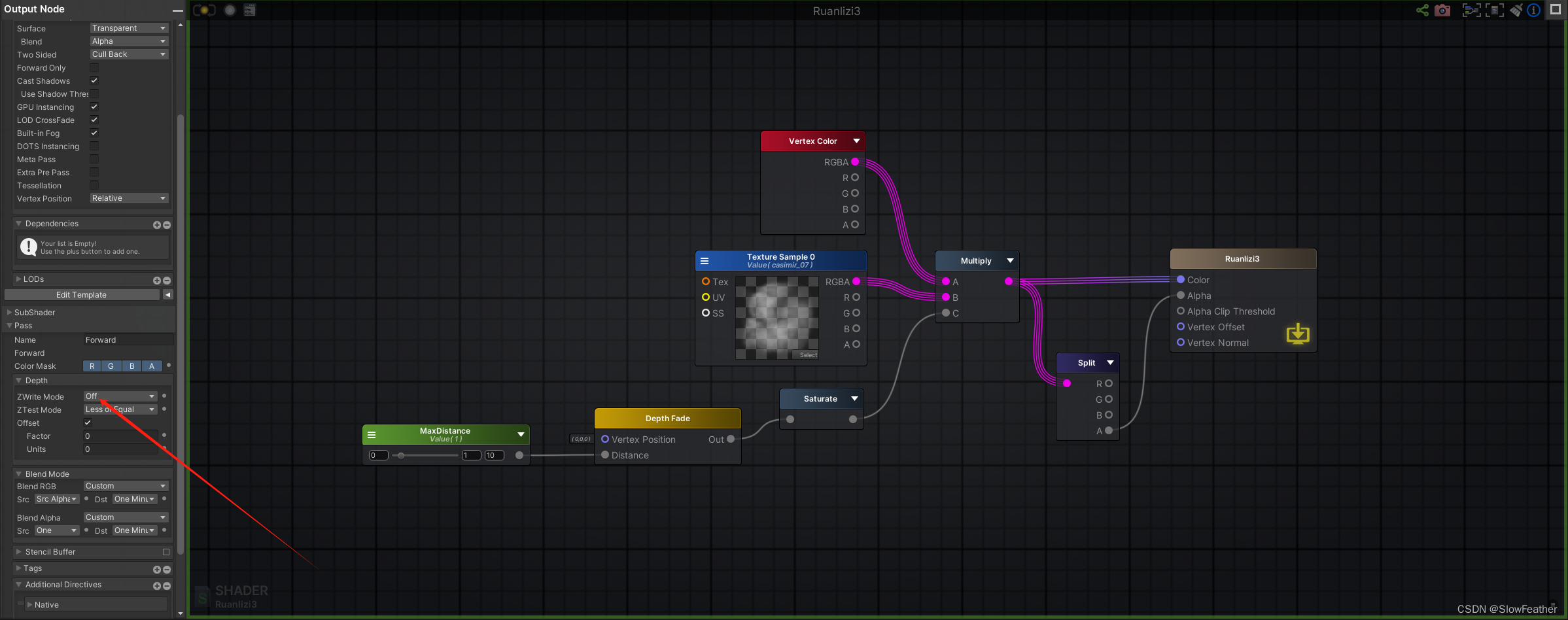This screenshot has height=620, width=1568.
Task: Click the maximize square icon at top right
Action: [1556, 9]
